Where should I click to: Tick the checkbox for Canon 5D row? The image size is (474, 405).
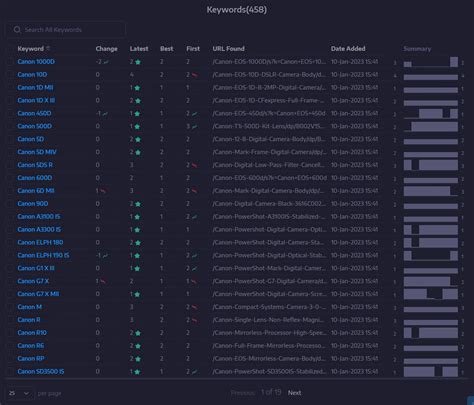tap(10, 139)
